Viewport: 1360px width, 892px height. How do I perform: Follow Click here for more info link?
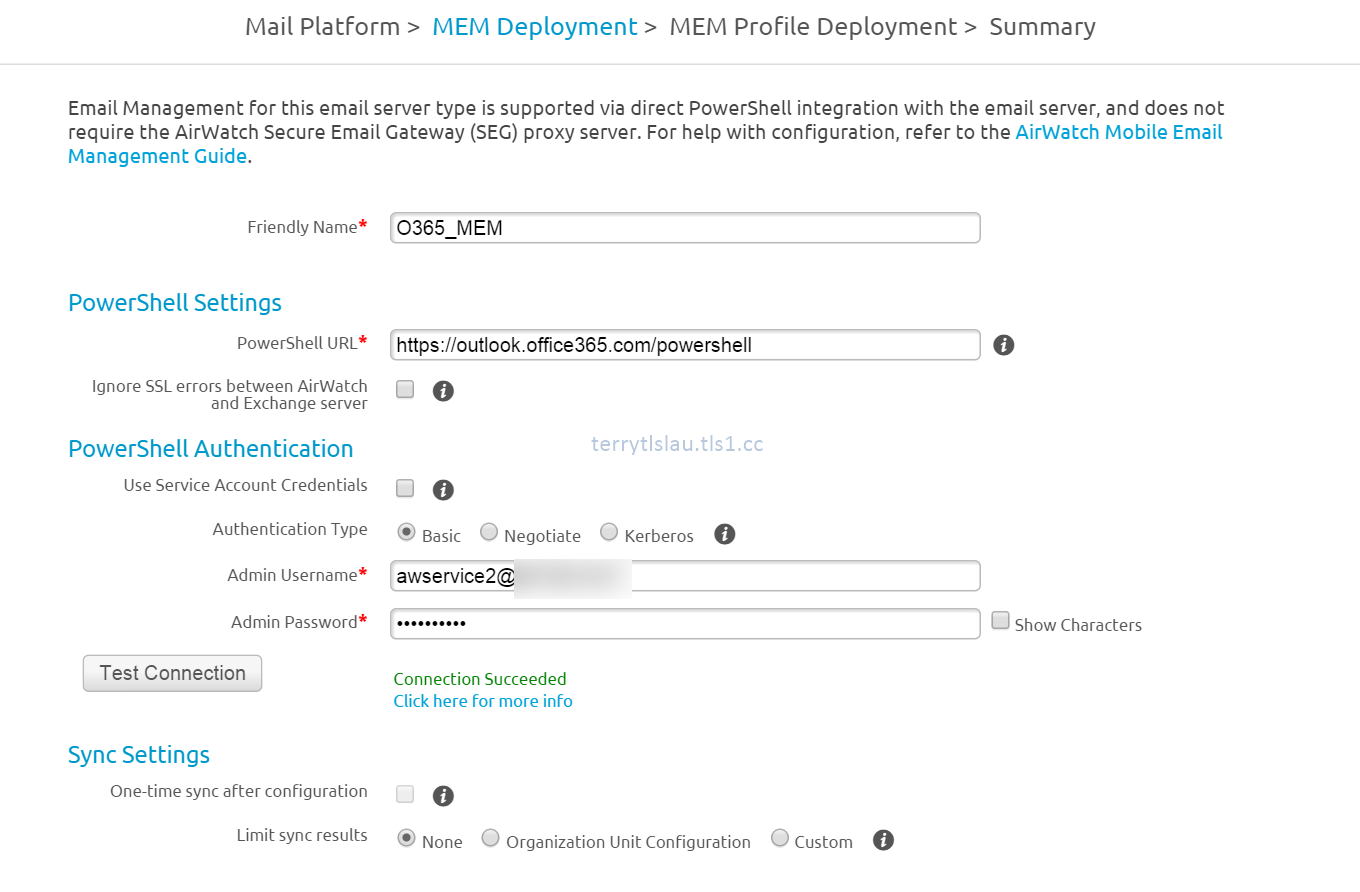483,701
